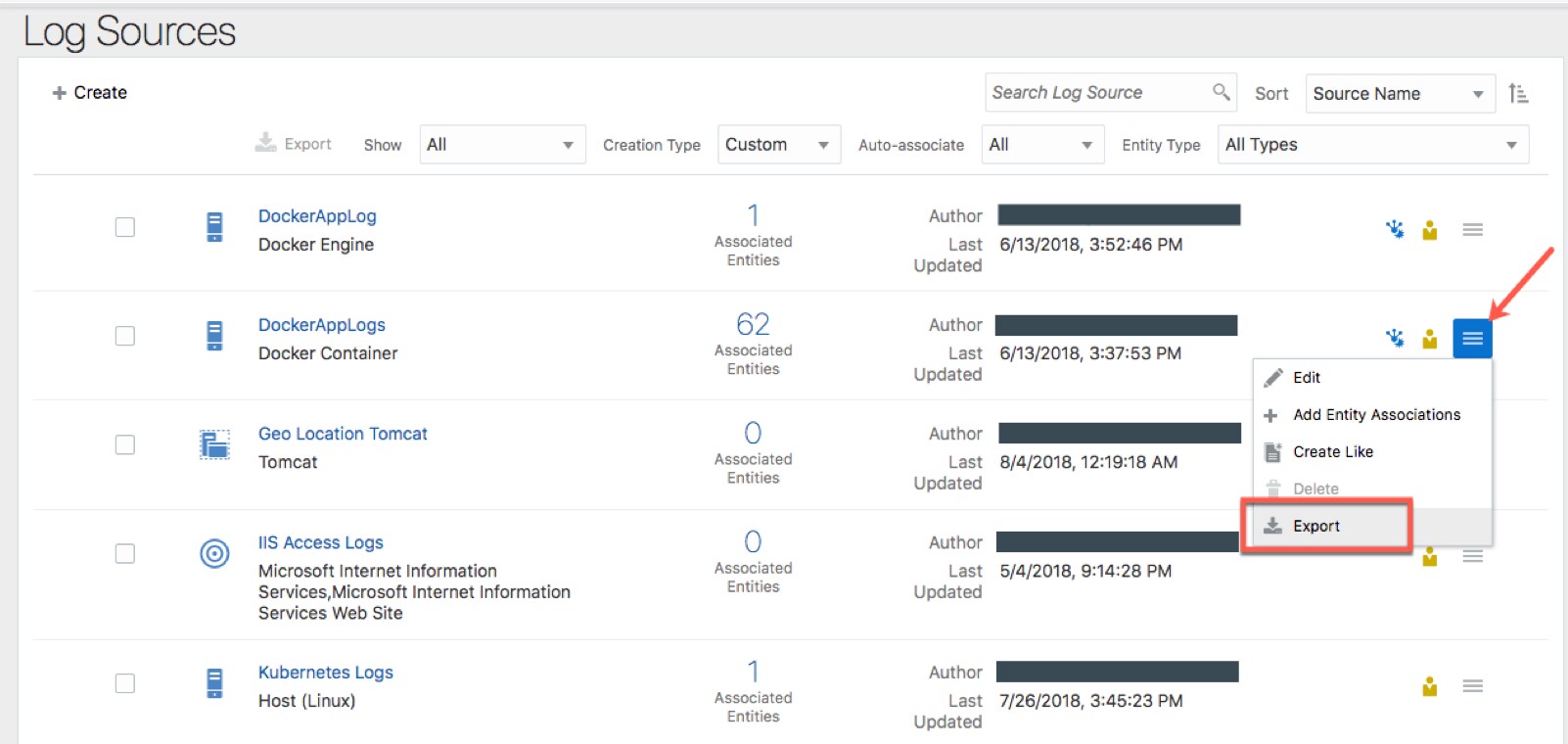Click the yellow entity icon in Kubernetes Logs row
Viewport: 1568px width, 744px height.
click(x=1430, y=686)
